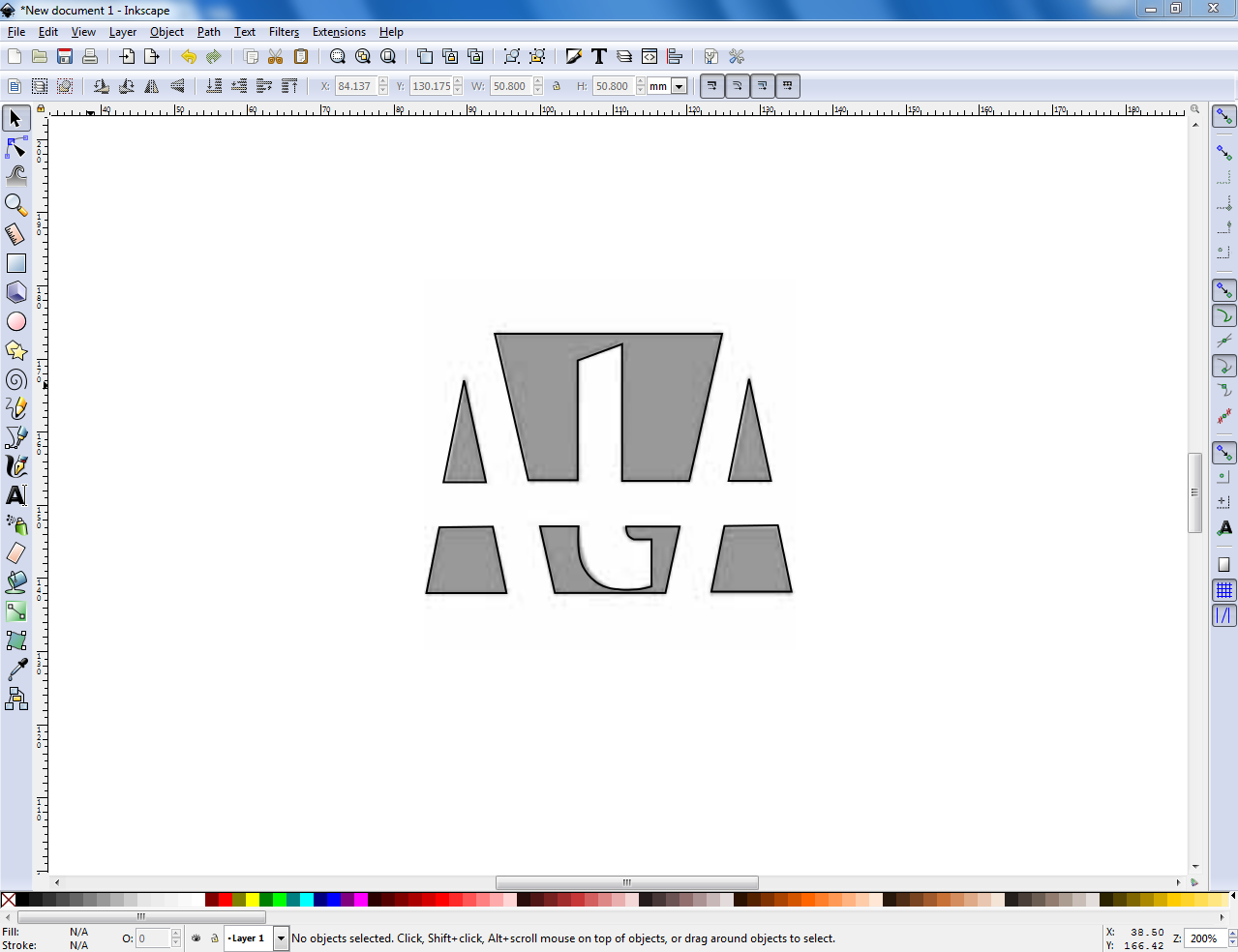Toggle snap to cusp nodes
Screen dimensions: 1238x952
pos(1224,366)
